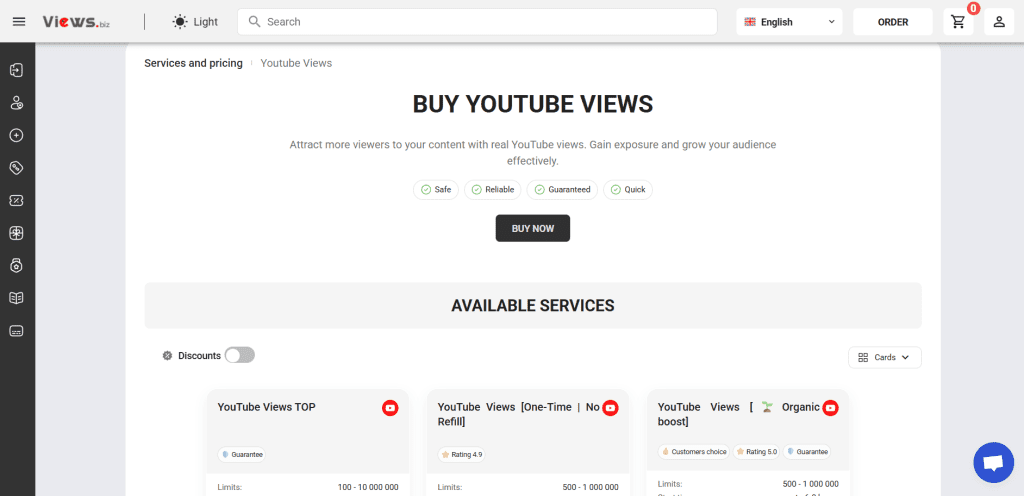Open YouTube Views One-Time No Refill card
The image size is (1024, 496).
(x=519, y=414)
